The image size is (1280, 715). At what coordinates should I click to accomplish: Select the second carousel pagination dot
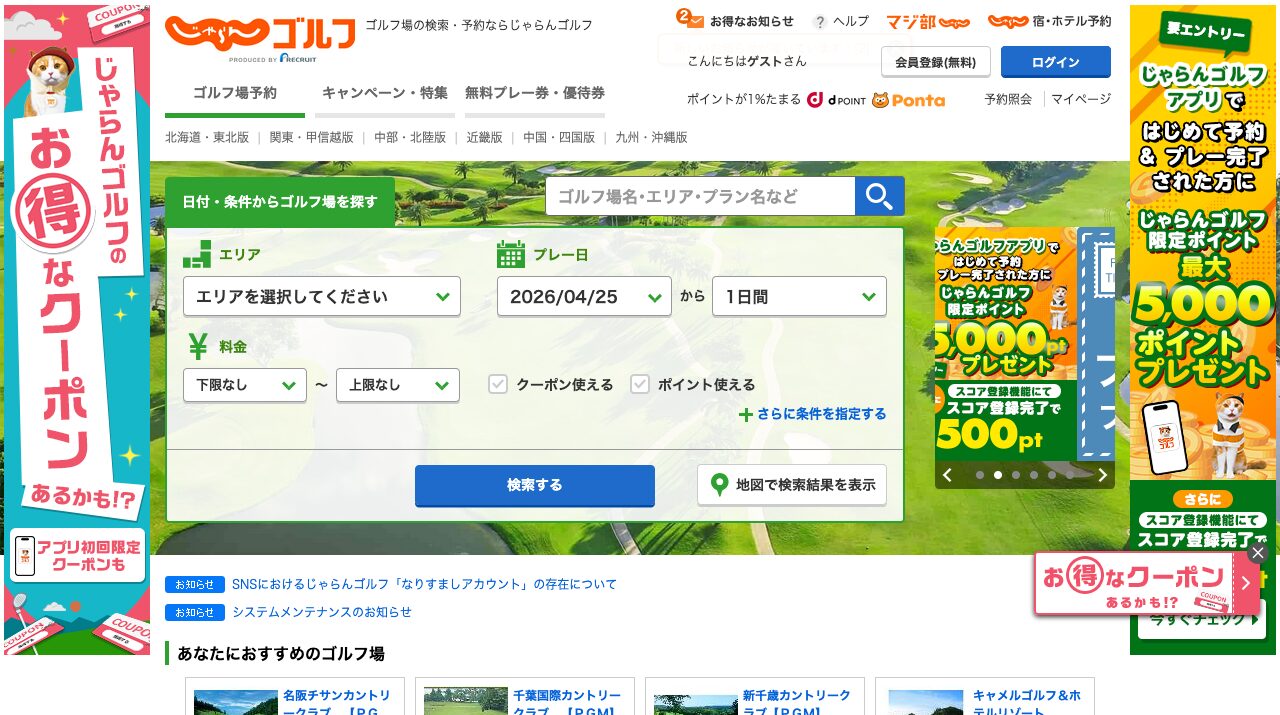coord(997,475)
